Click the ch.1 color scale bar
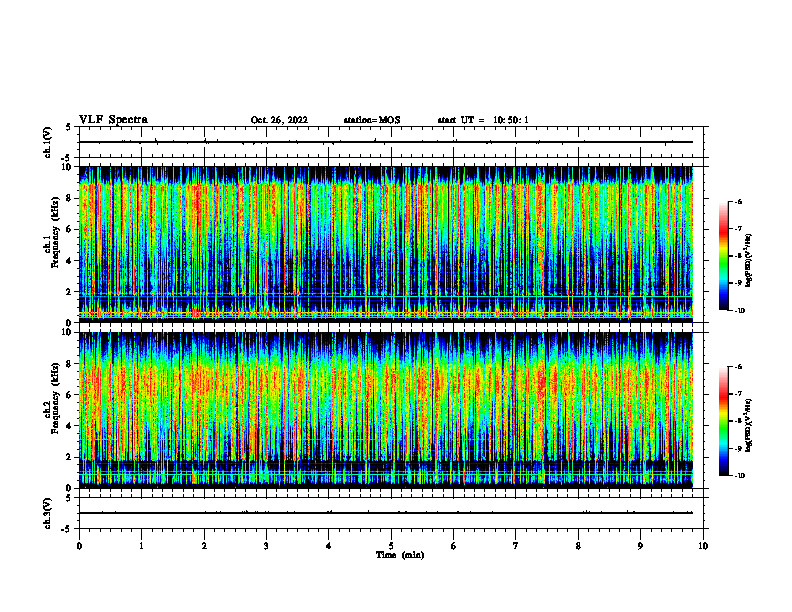This screenshot has height=612, width=792. tap(723, 256)
